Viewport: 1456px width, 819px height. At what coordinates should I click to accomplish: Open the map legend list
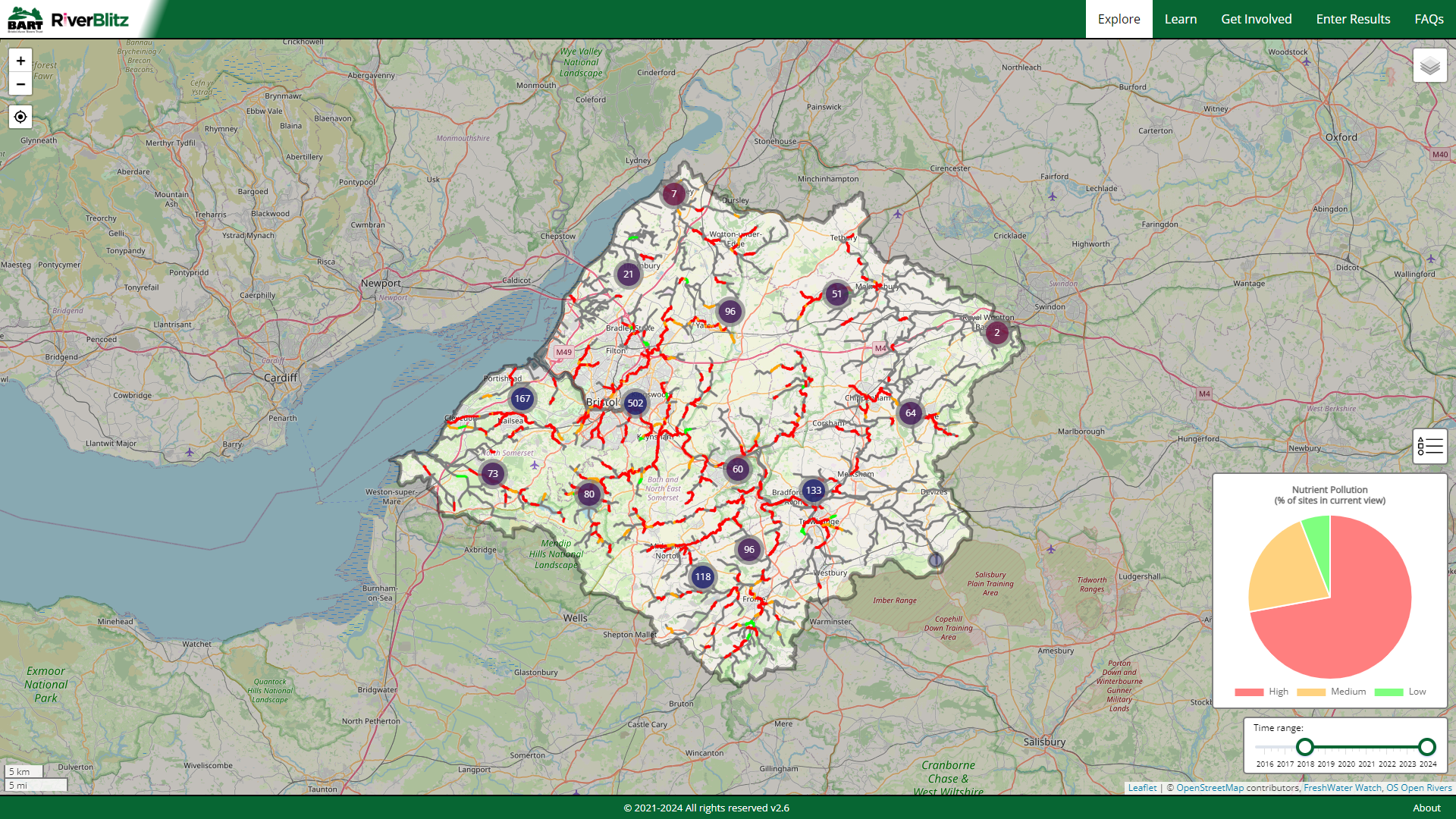(1430, 446)
